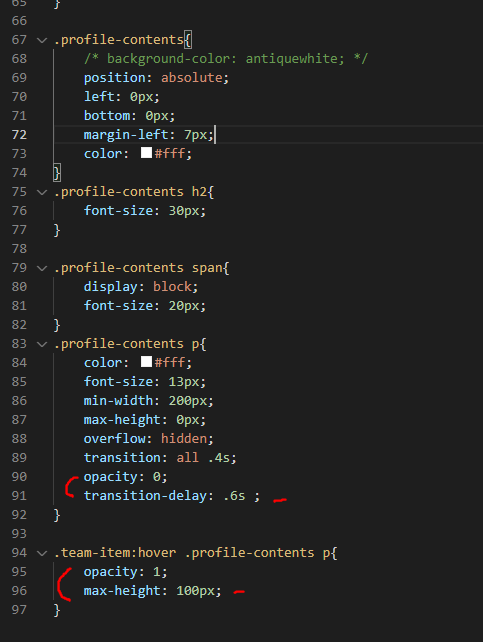
Task: Click line number 91 in the gutter
Action: [x=19, y=496]
